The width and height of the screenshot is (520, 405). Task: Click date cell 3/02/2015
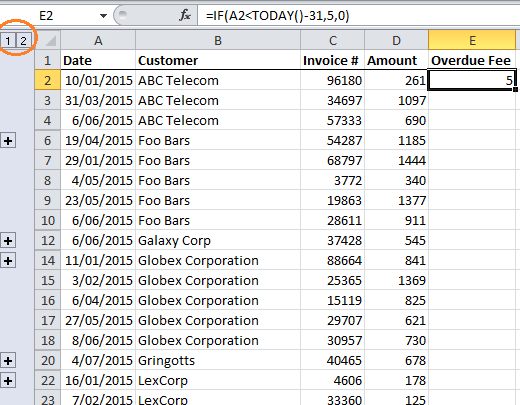point(98,280)
